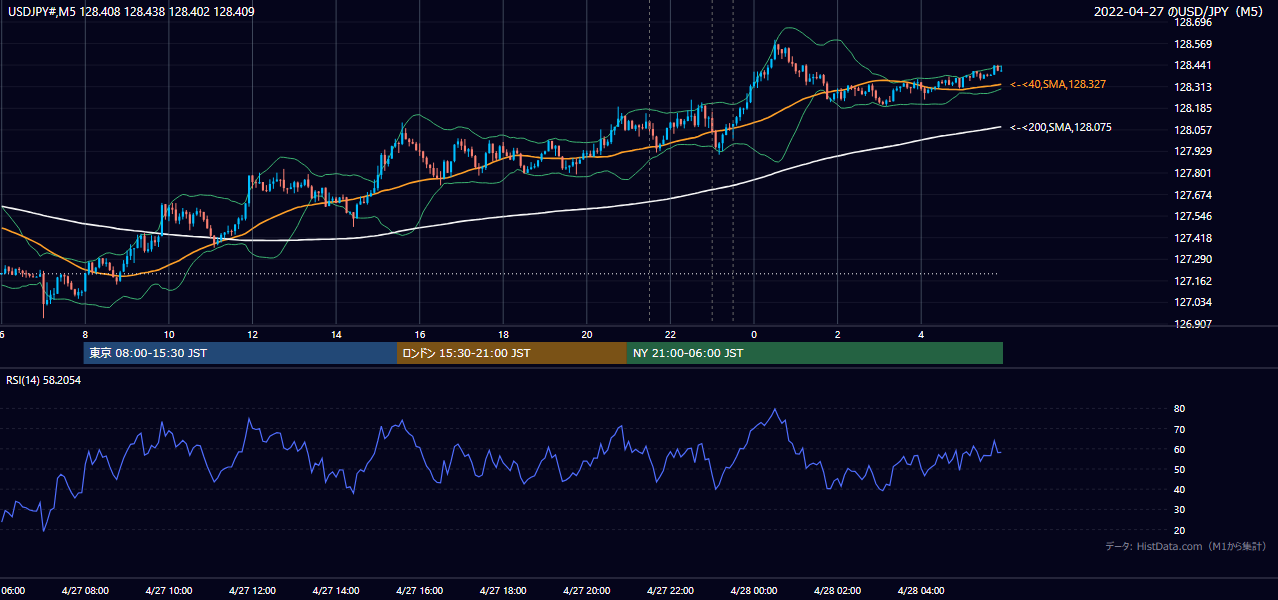
Task: Click hour label 0 under the price chart
Action: pyautogui.click(x=754, y=335)
